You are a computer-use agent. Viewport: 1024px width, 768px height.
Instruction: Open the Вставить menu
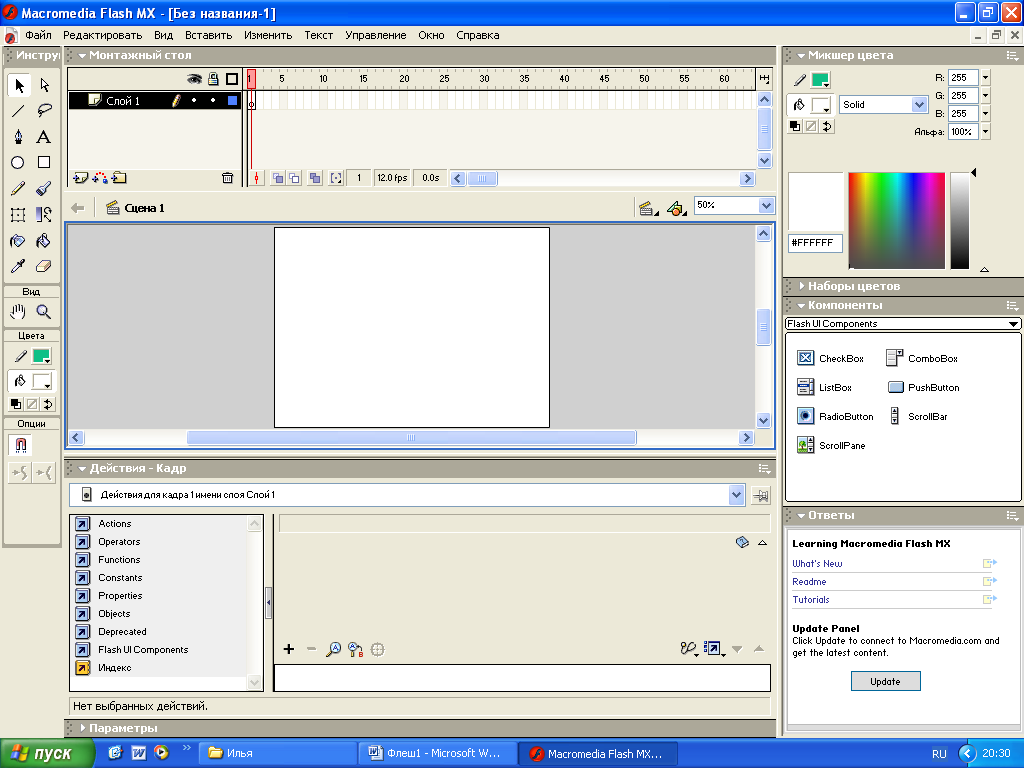(x=208, y=35)
